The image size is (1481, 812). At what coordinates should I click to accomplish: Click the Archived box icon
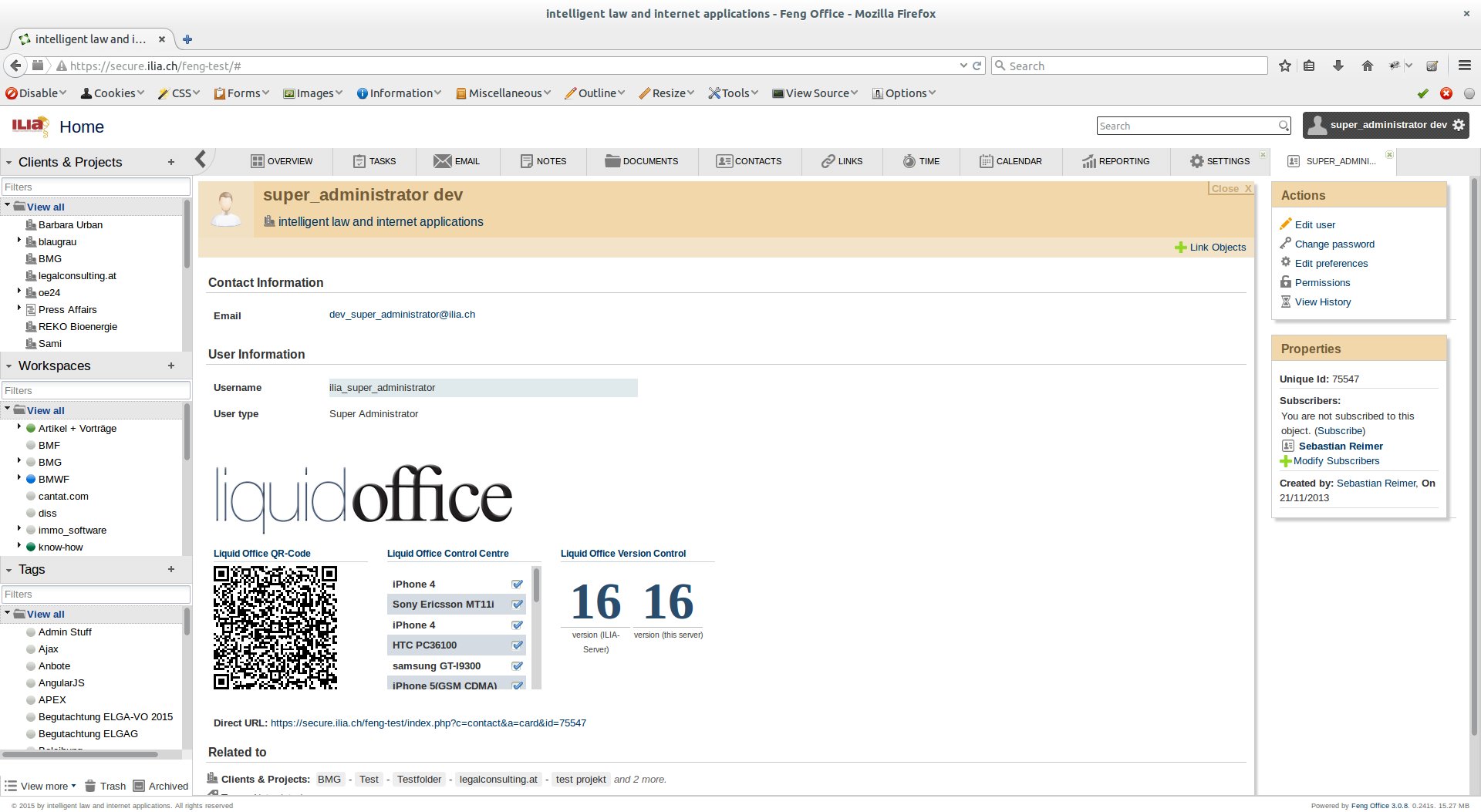point(137,786)
